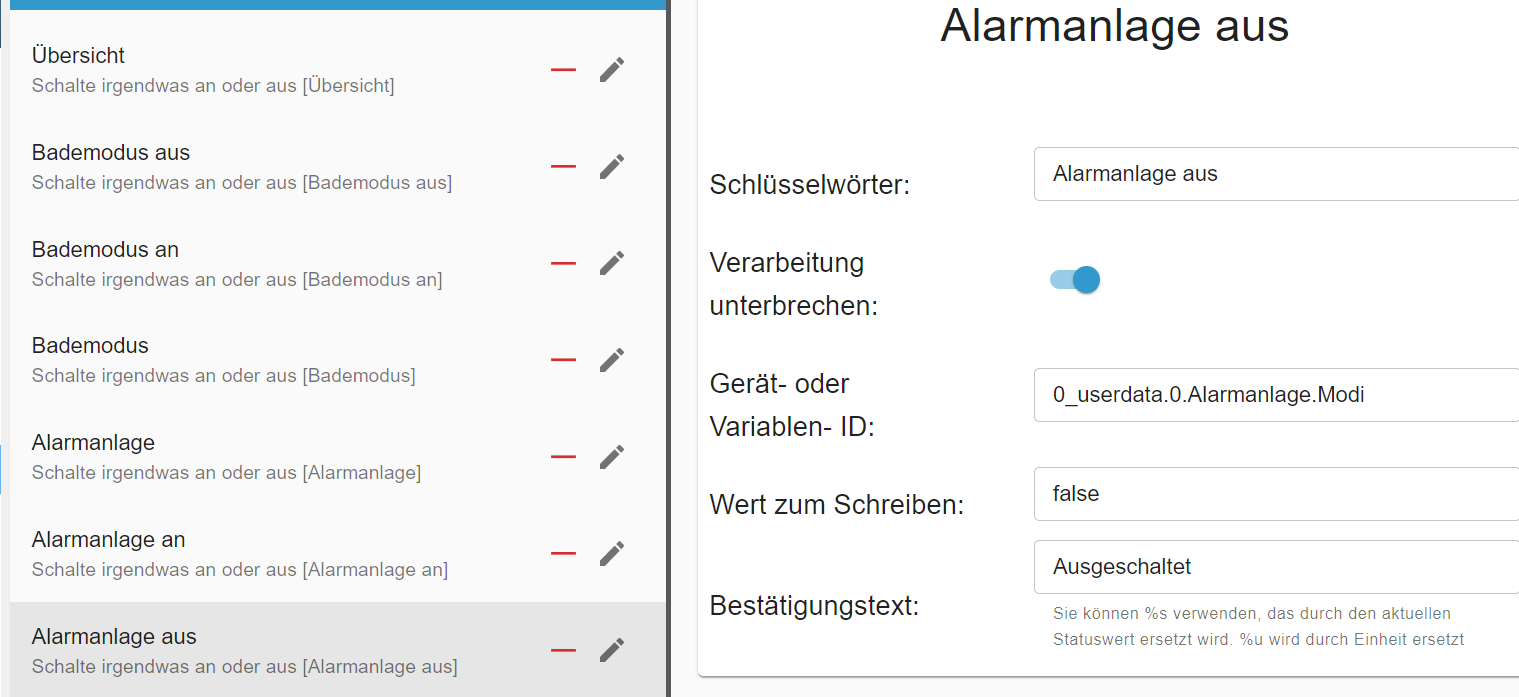Image resolution: width=1519 pixels, height=697 pixels.
Task: Edit the plain Bademodus rule
Action: click(x=611, y=360)
